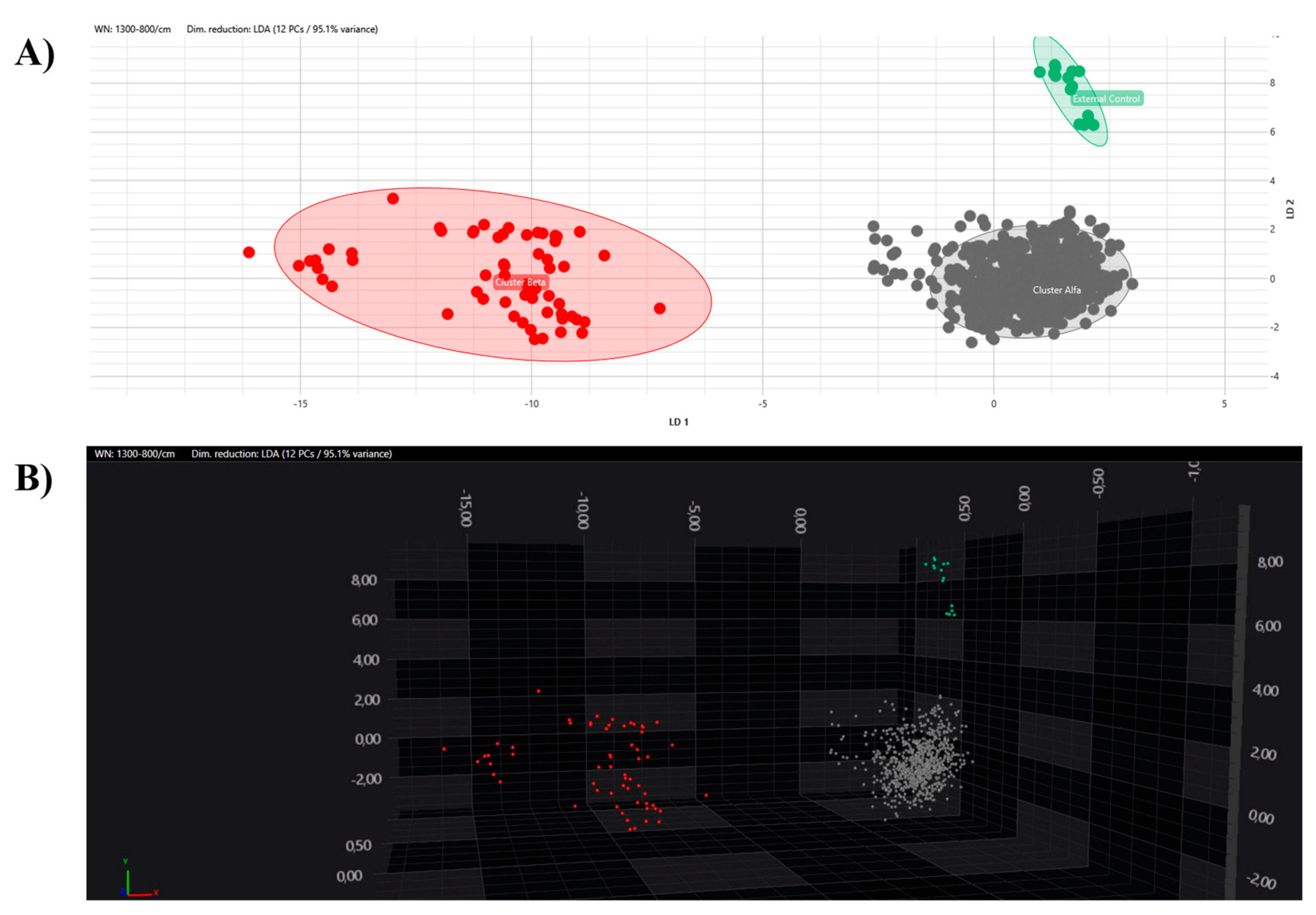Viewport: 1316px width, 915px height.
Task: Click the -15 tick label on LD 1 axis
Action: point(300,404)
